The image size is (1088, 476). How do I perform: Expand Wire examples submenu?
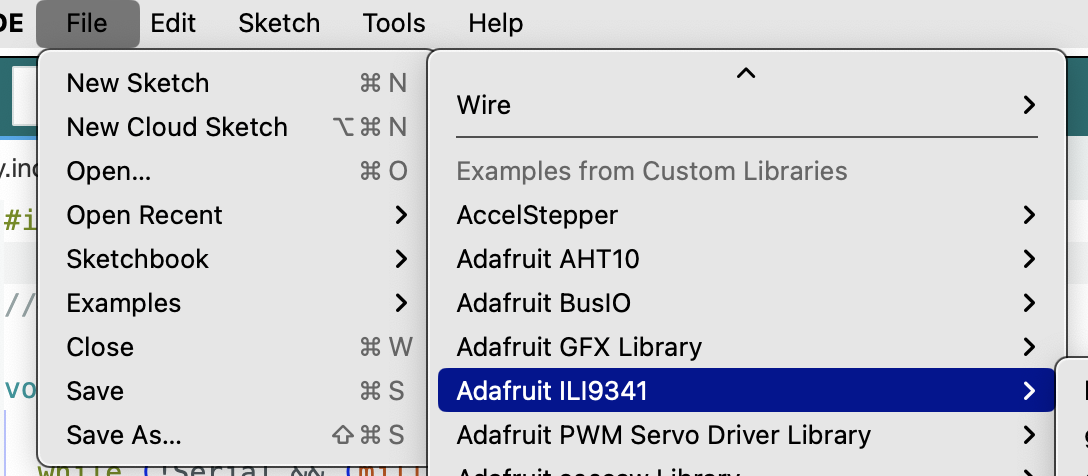[x=747, y=105]
